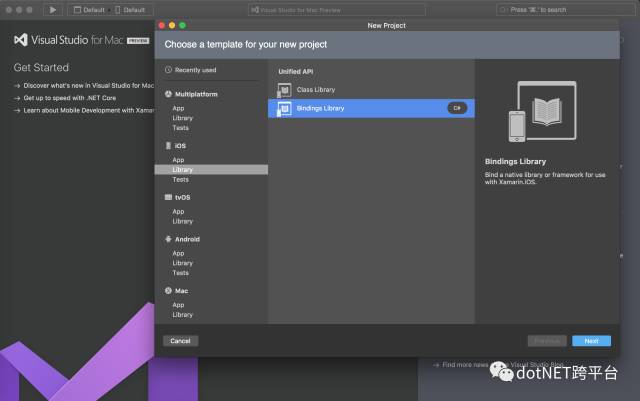Click the yellow minimize button of New Project

172,25
